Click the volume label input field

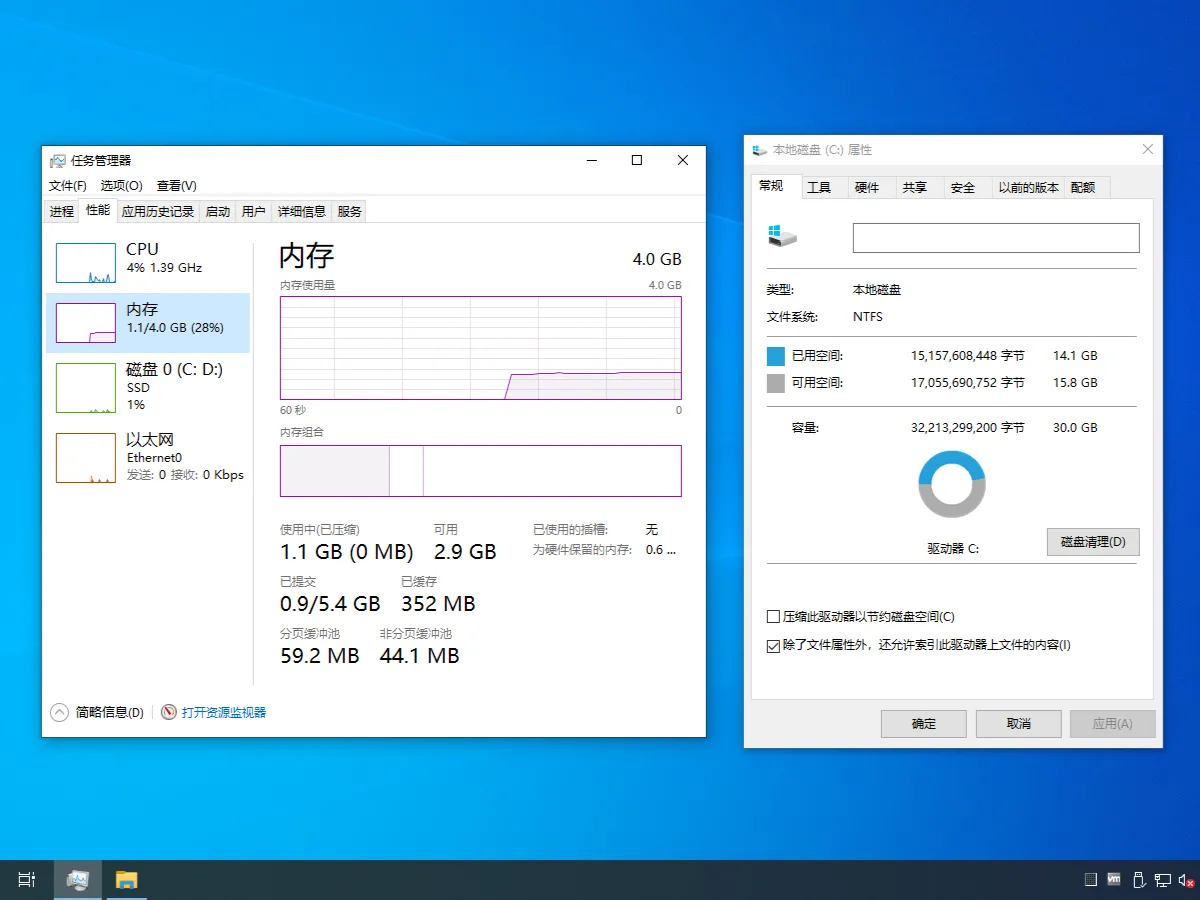tap(995, 237)
